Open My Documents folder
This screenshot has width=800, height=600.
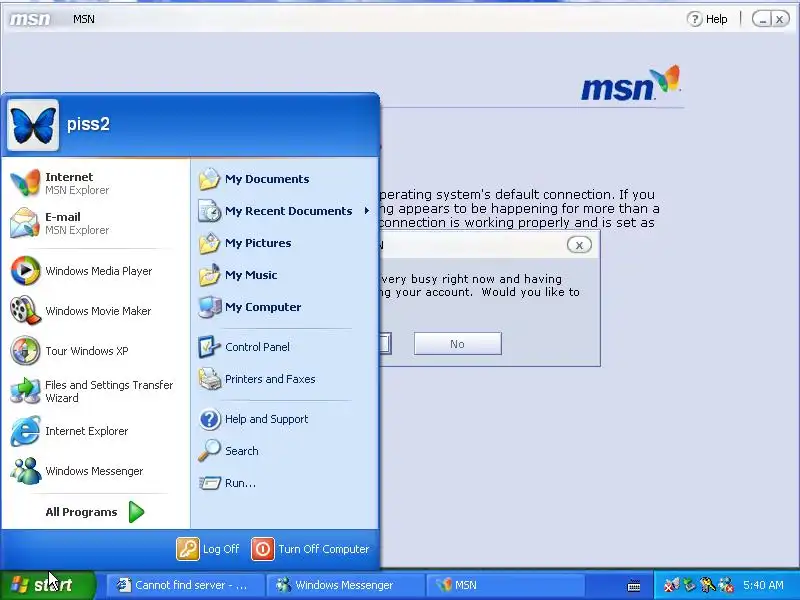284,179
